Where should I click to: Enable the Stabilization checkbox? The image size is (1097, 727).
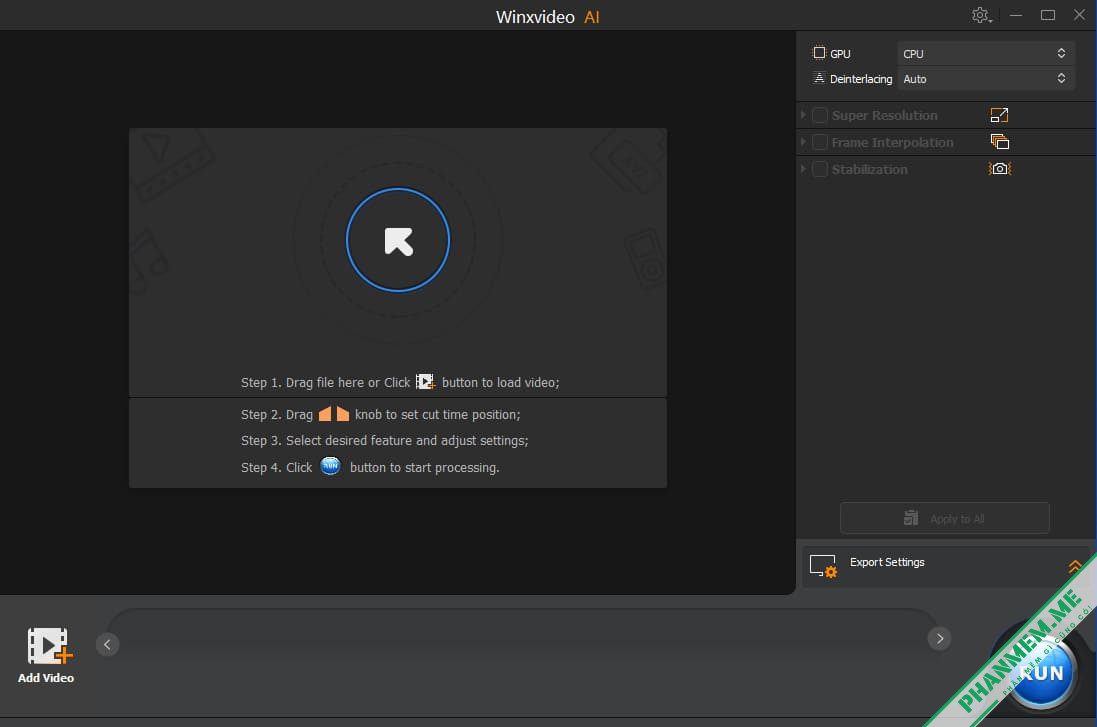click(x=820, y=169)
